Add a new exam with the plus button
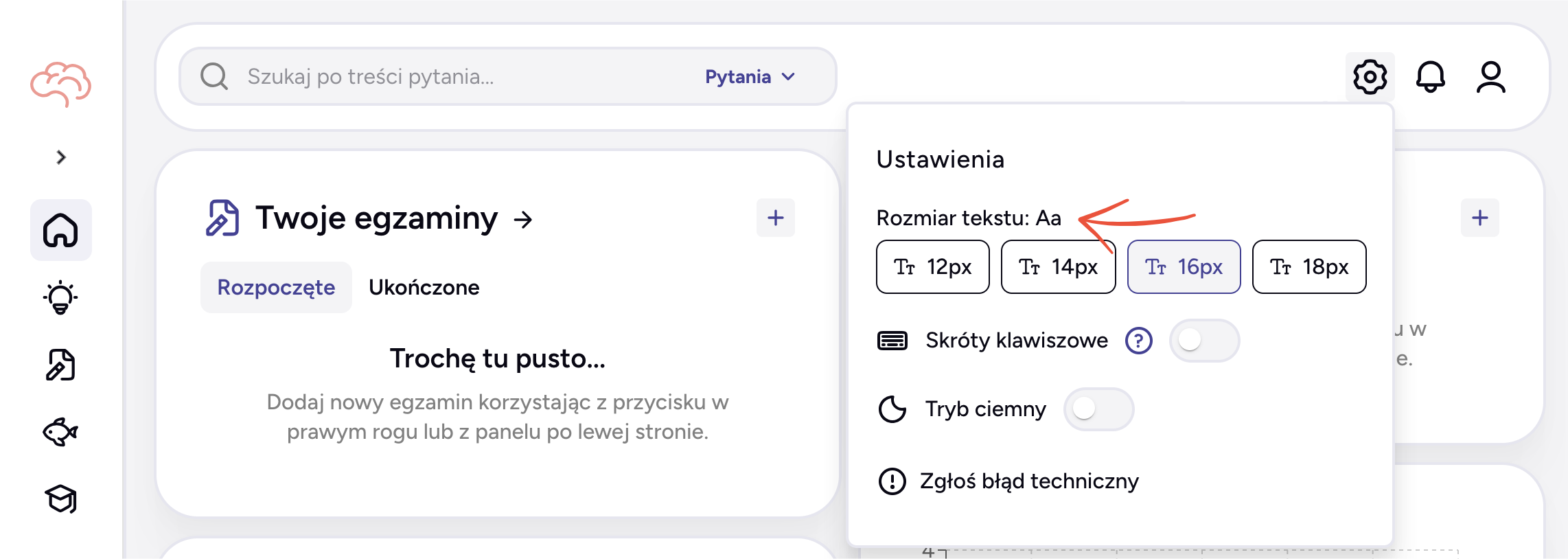Screen dimensions: 1568x559 (776, 218)
